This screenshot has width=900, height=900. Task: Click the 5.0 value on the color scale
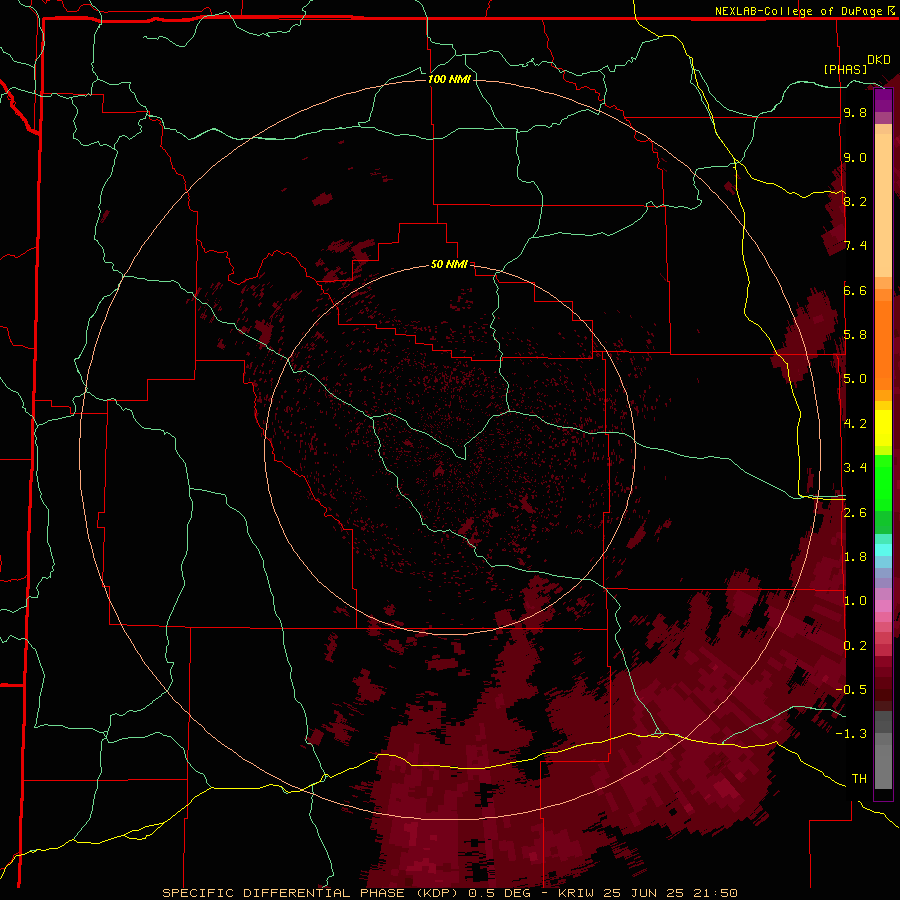pos(855,379)
